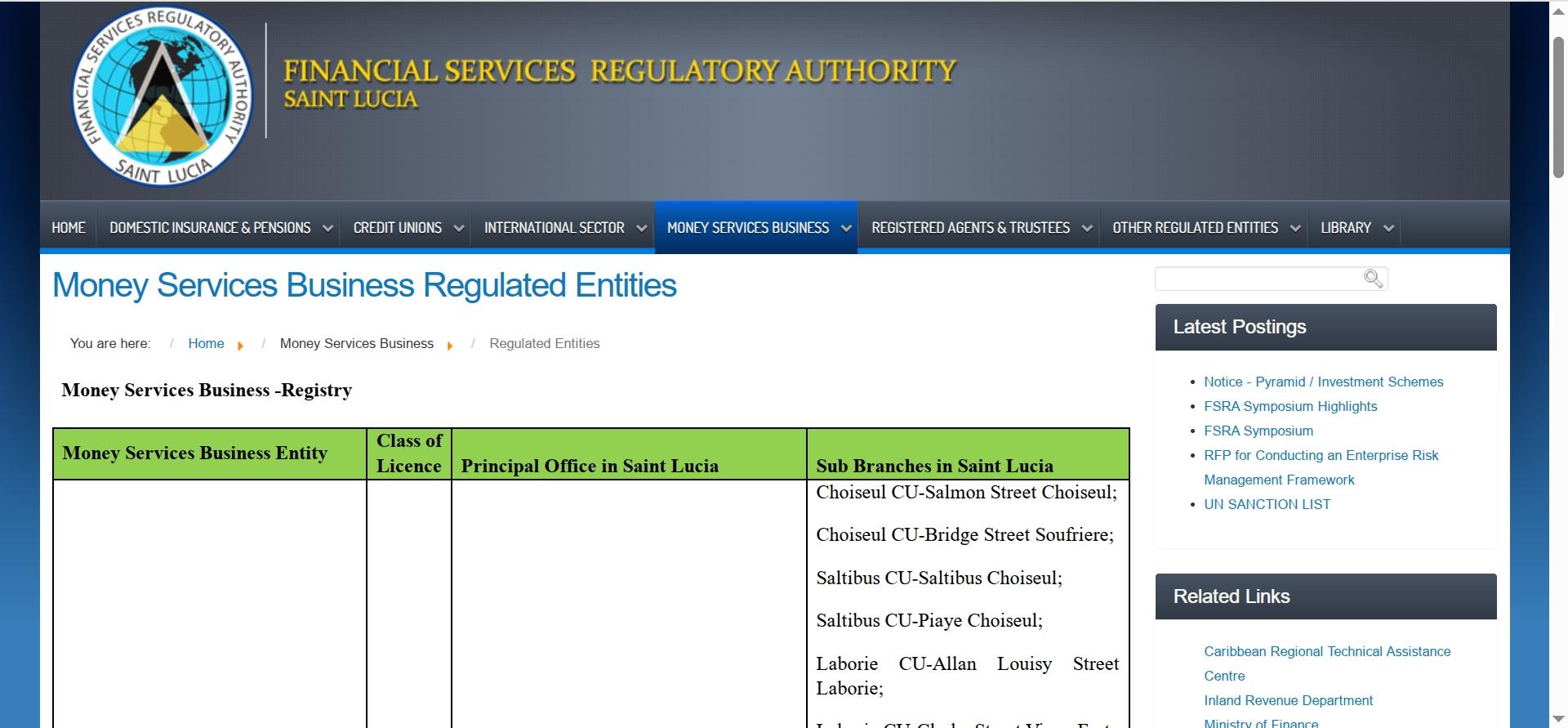Open the Credit Unions menu

[x=398, y=228]
